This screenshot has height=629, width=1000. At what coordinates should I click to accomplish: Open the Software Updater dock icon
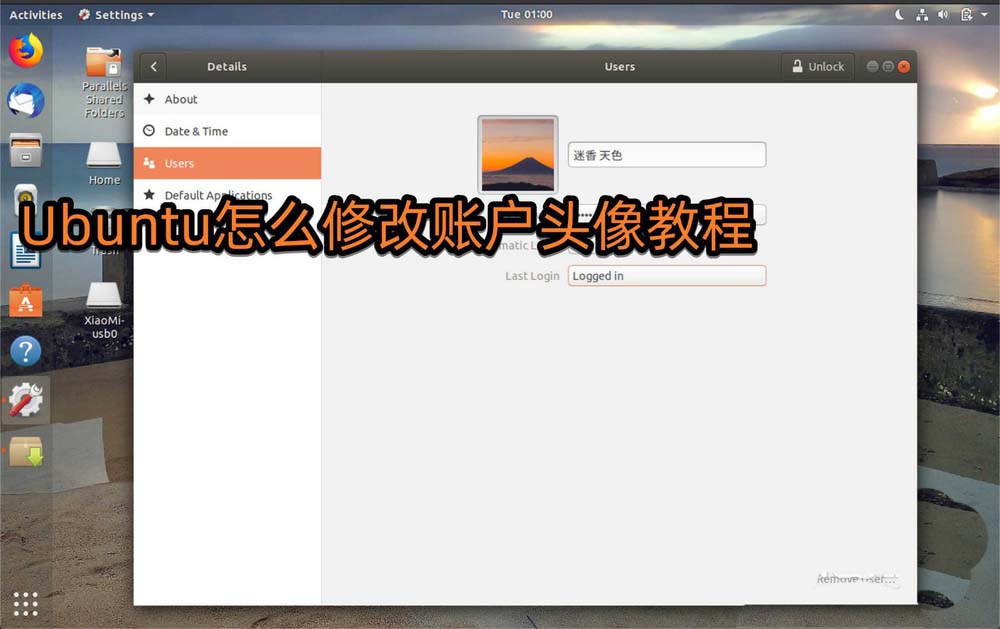click(x=26, y=452)
